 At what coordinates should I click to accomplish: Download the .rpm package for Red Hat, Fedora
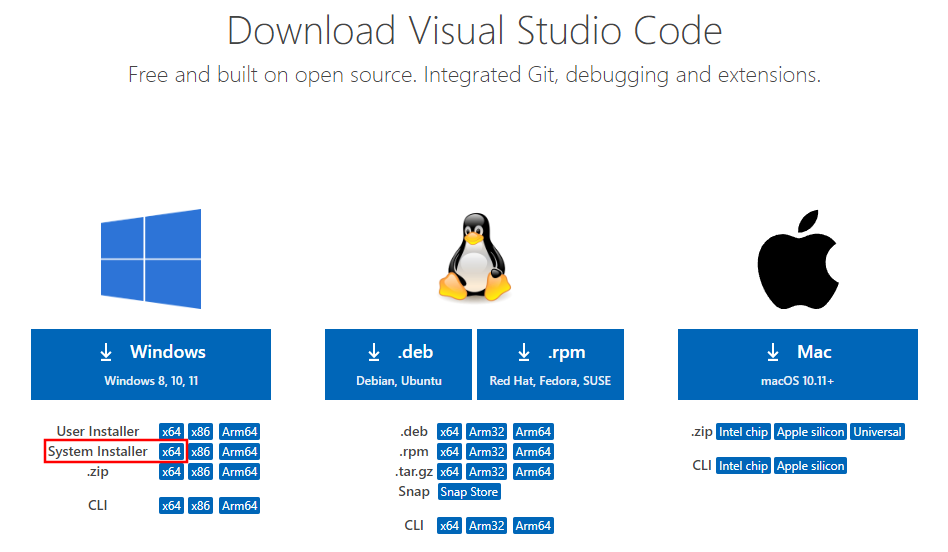[550, 365]
